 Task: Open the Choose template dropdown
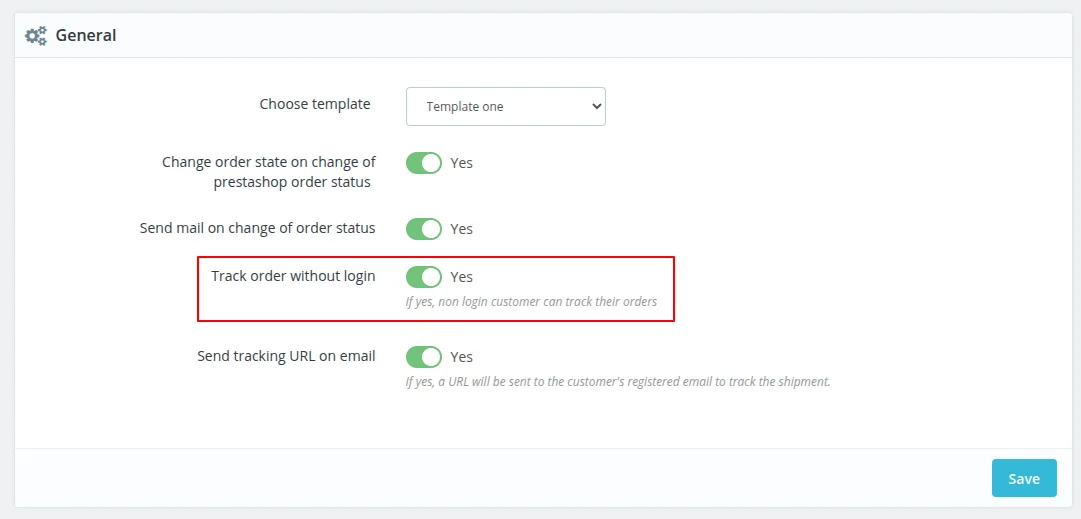[505, 106]
